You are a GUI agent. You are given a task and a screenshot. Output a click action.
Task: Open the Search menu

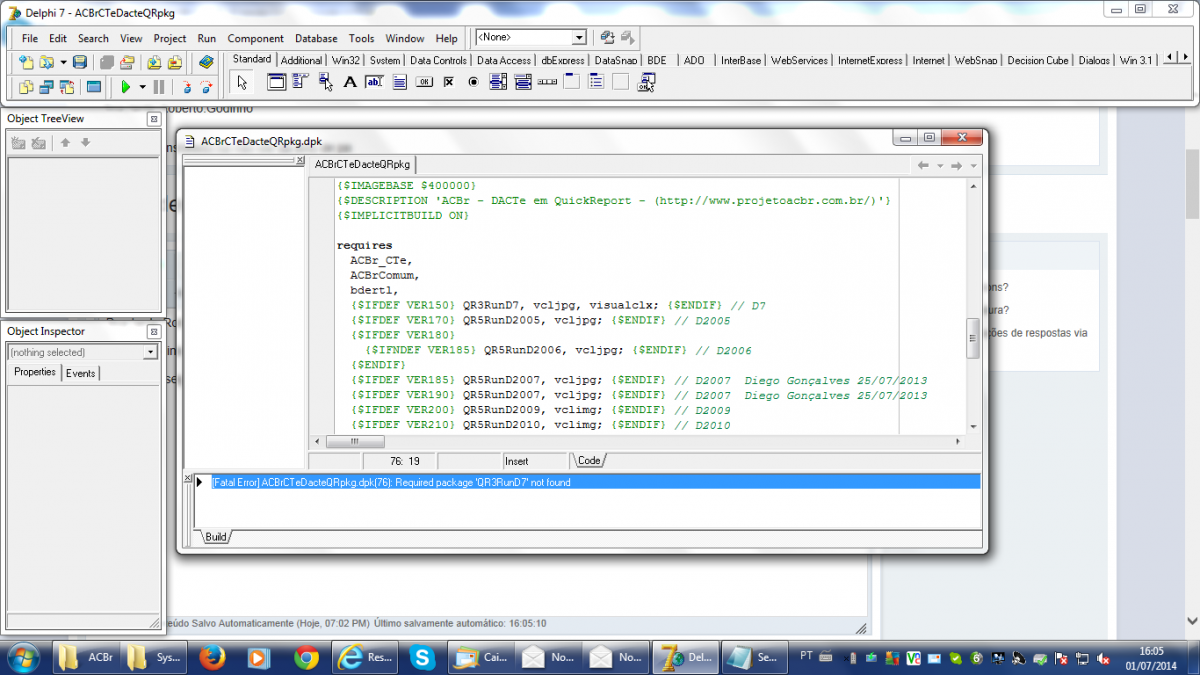[x=93, y=38]
